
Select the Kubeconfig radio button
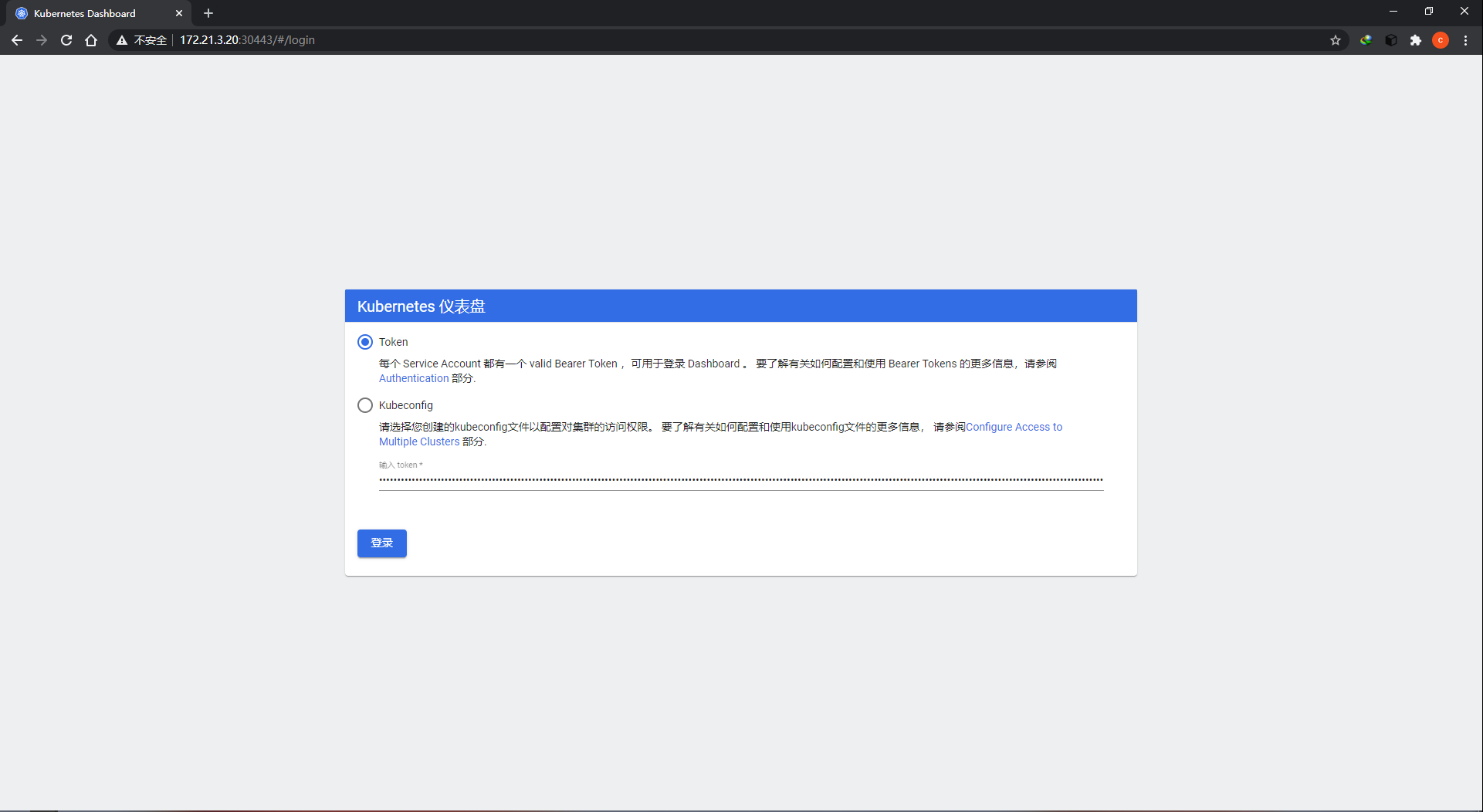[365, 405]
